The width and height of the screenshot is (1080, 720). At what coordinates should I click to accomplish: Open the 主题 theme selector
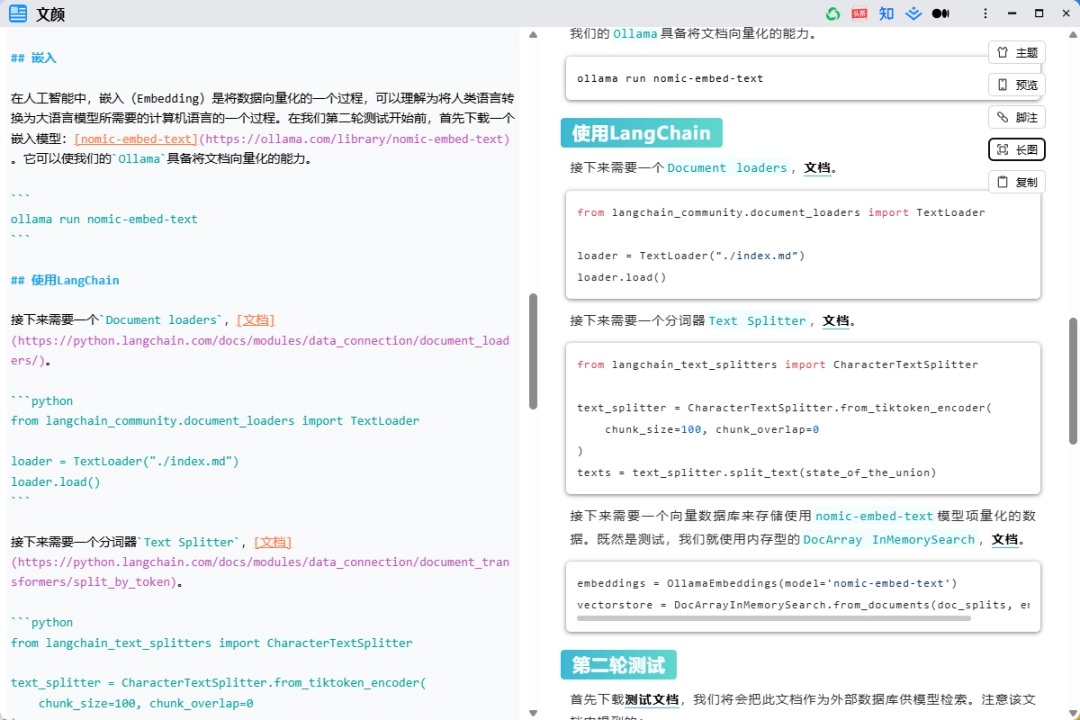coord(1016,52)
